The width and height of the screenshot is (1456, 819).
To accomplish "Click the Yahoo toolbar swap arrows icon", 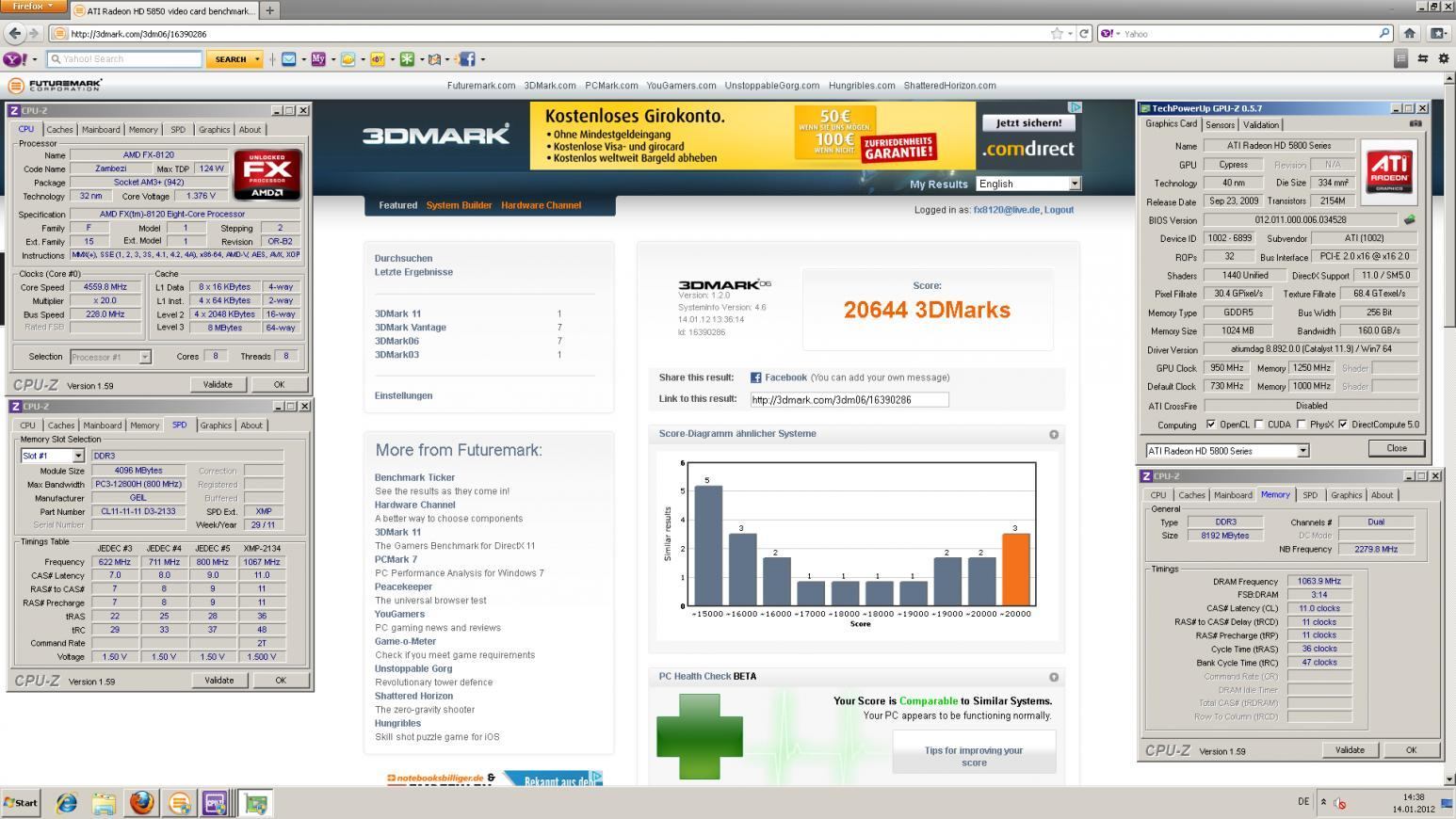I will coord(1422,58).
